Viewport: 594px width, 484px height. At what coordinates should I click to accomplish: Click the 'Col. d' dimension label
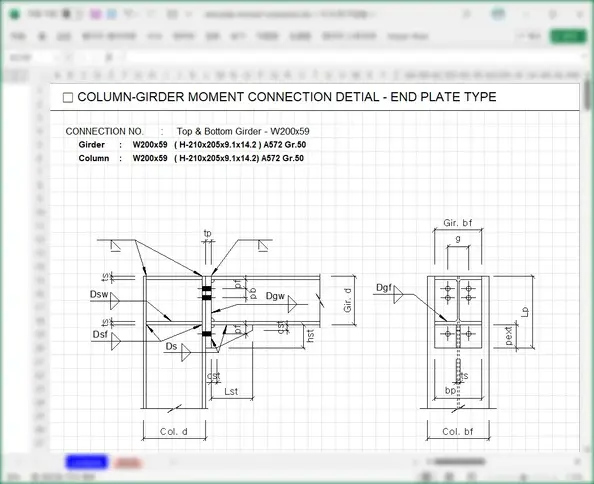coord(174,432)
